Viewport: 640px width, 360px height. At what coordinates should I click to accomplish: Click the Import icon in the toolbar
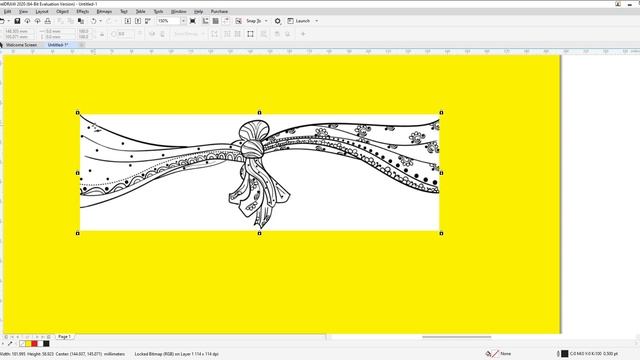pyautogui.click(x=128, y=21)
